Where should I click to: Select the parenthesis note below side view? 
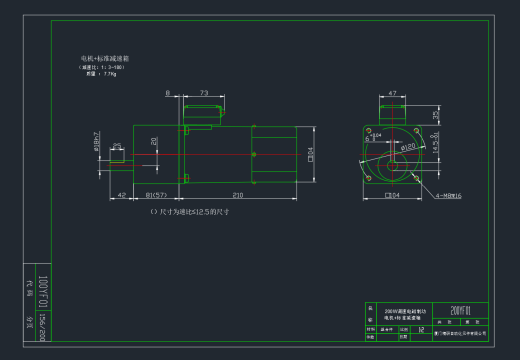pos(190,212)
